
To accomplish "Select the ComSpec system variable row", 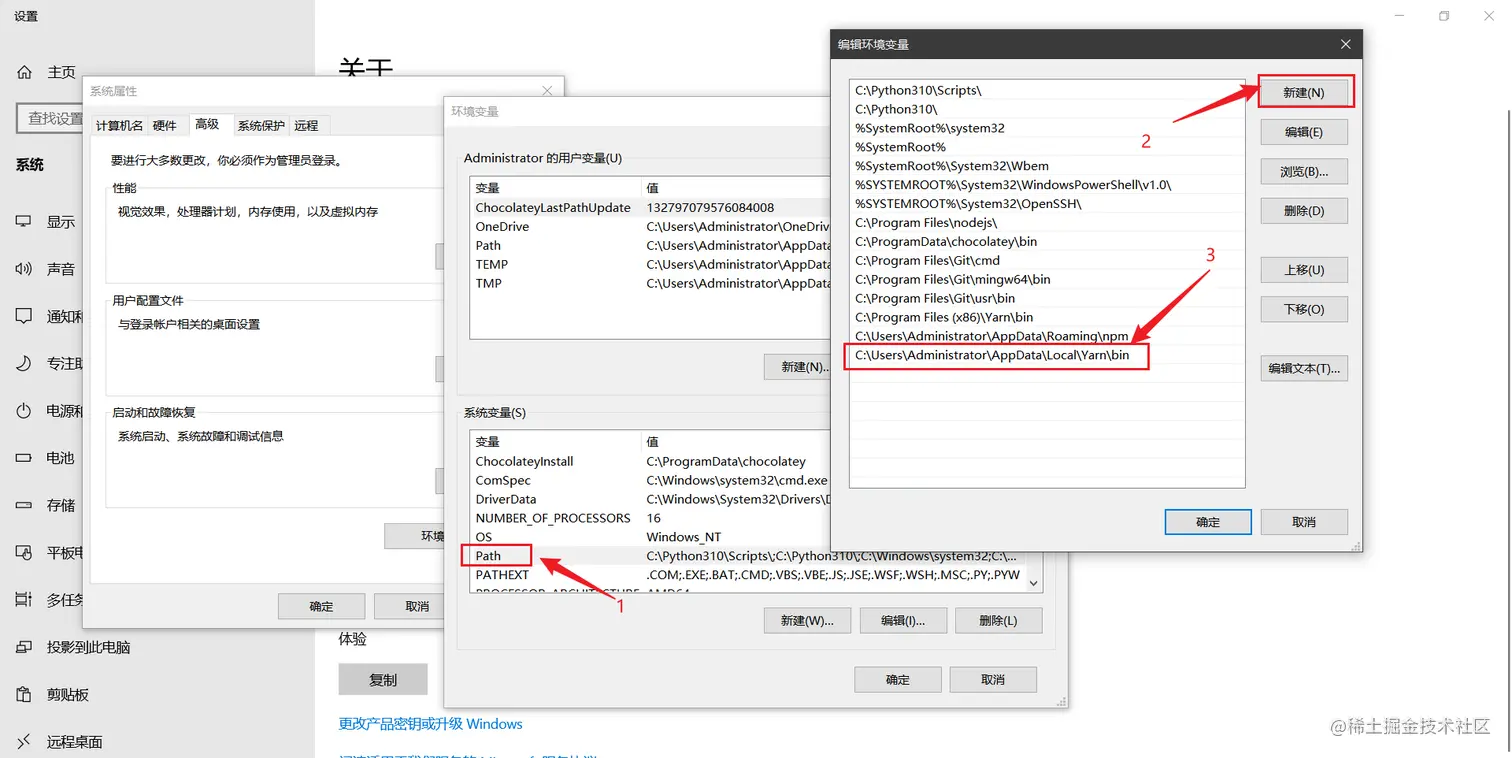I will pyautogui.click(x=650, y=480).
